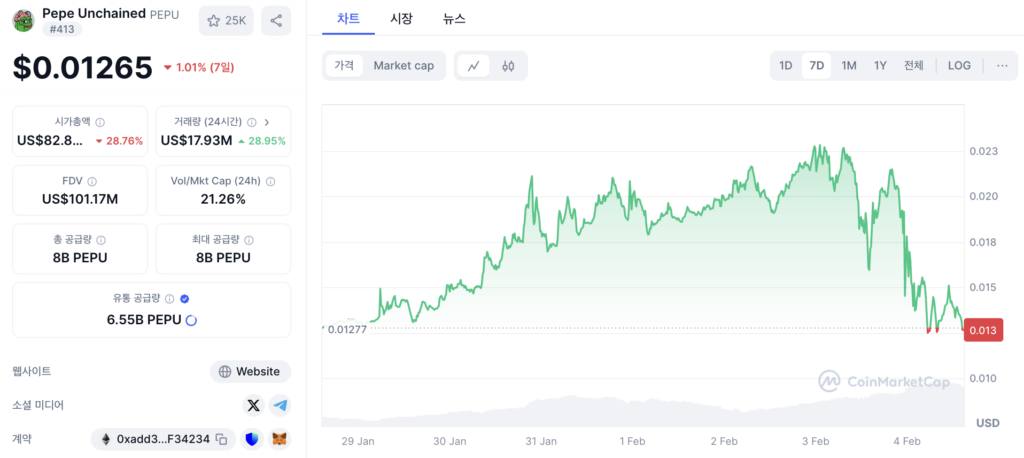
Task: Open the FDV info tooltip icon
Action: coord(92,181)
